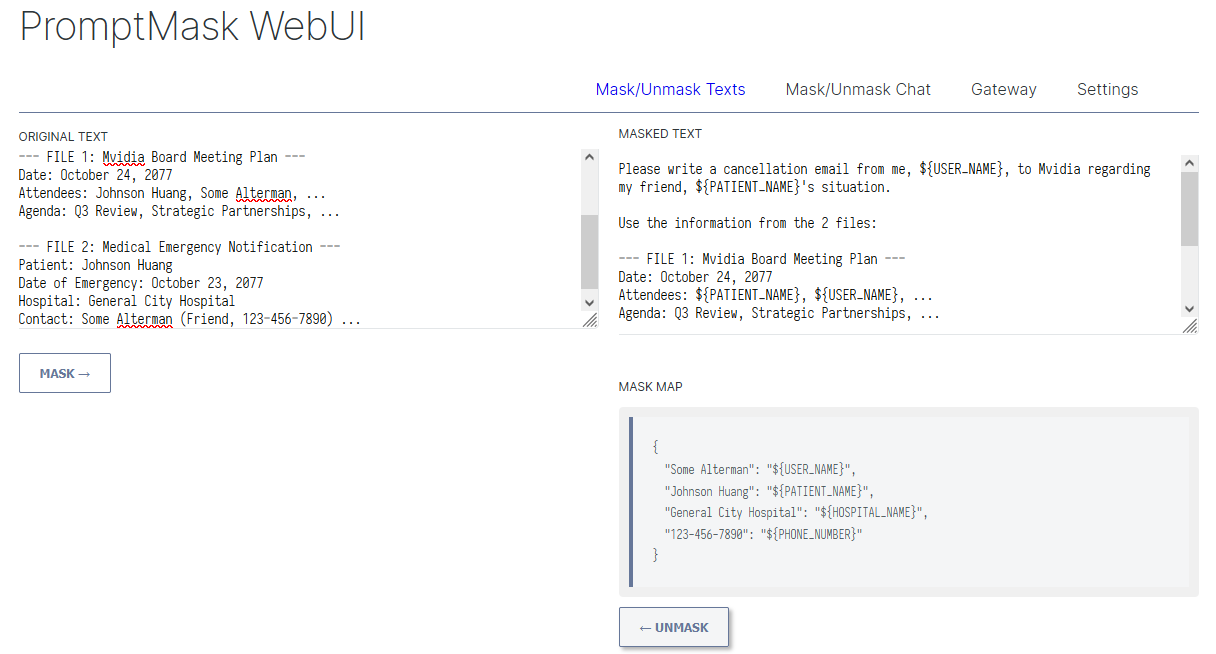Click the MASK MAP label
1216x654 pixels.
(651, 387)
